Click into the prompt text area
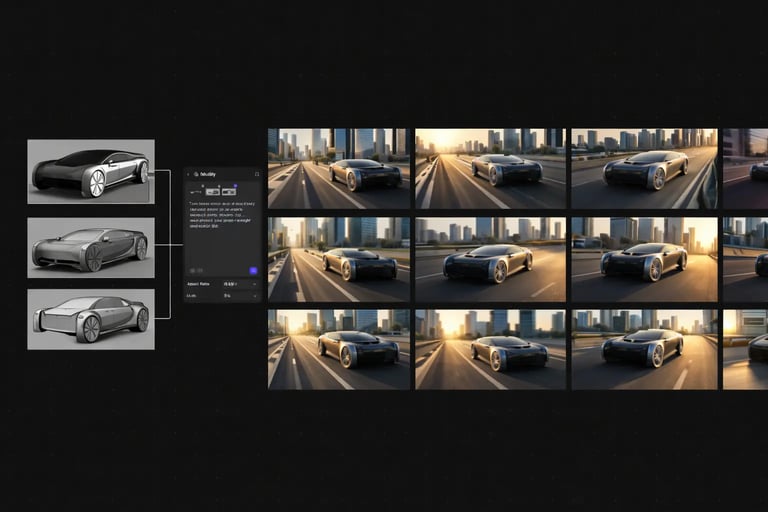The width and height of the screenshot is (768, 512). (x=222, y=215)
